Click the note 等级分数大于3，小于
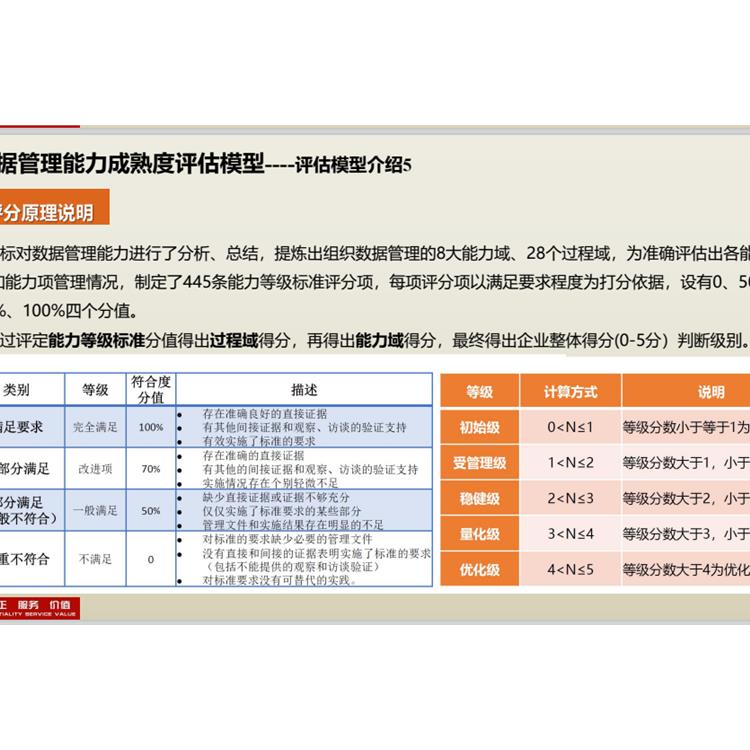The width and height of the screenshot is (750, 750). coord(686,534)
